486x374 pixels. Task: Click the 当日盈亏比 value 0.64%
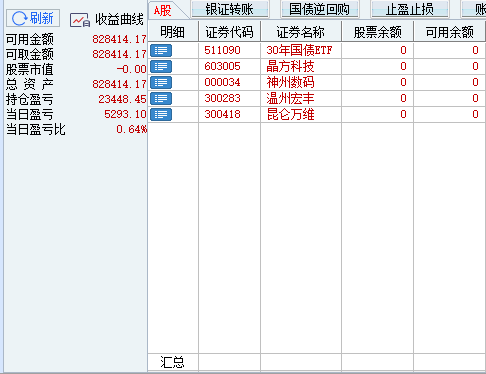132,129
